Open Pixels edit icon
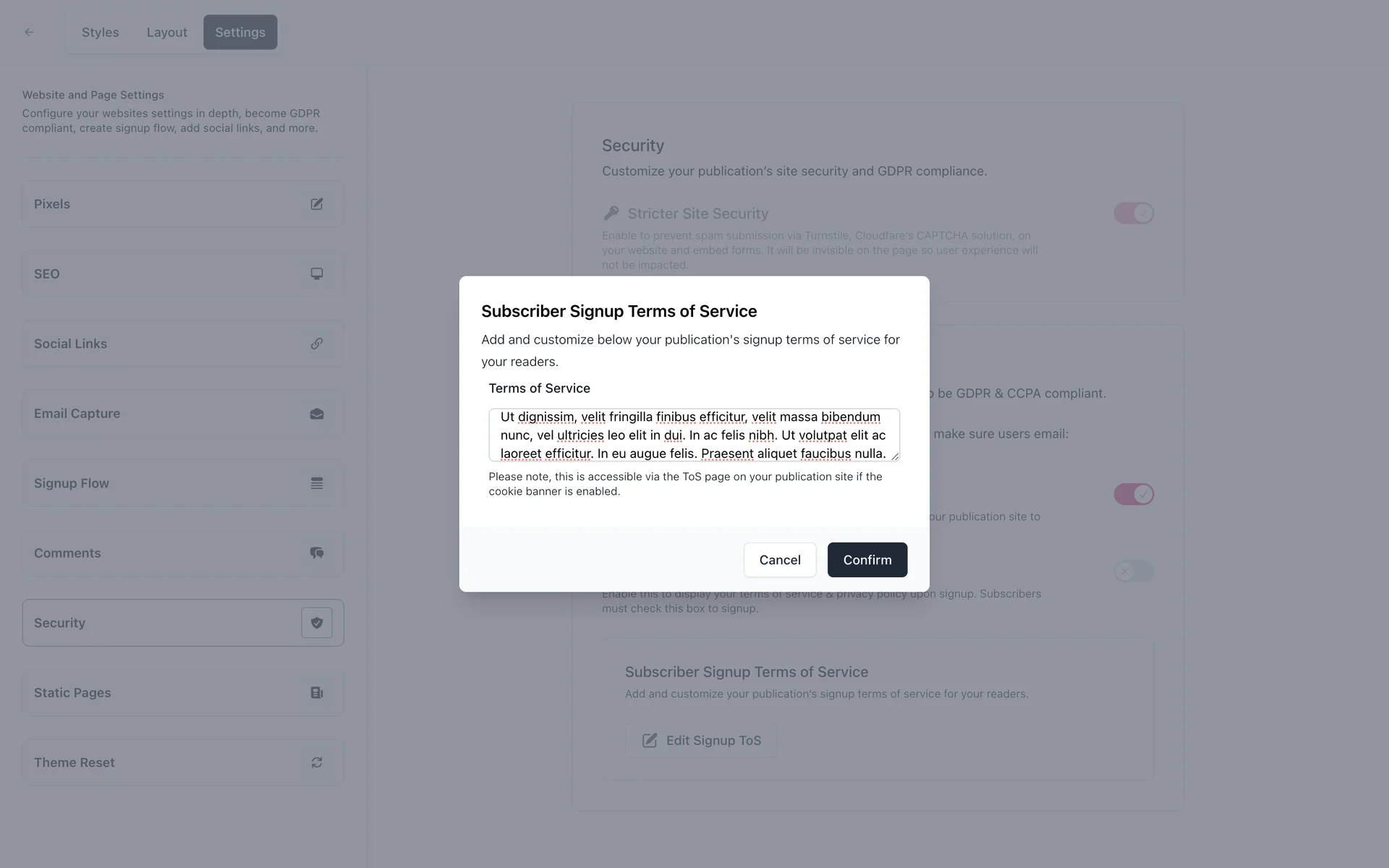The width and height of the screenshot is (1389, 868). (317, 204)
